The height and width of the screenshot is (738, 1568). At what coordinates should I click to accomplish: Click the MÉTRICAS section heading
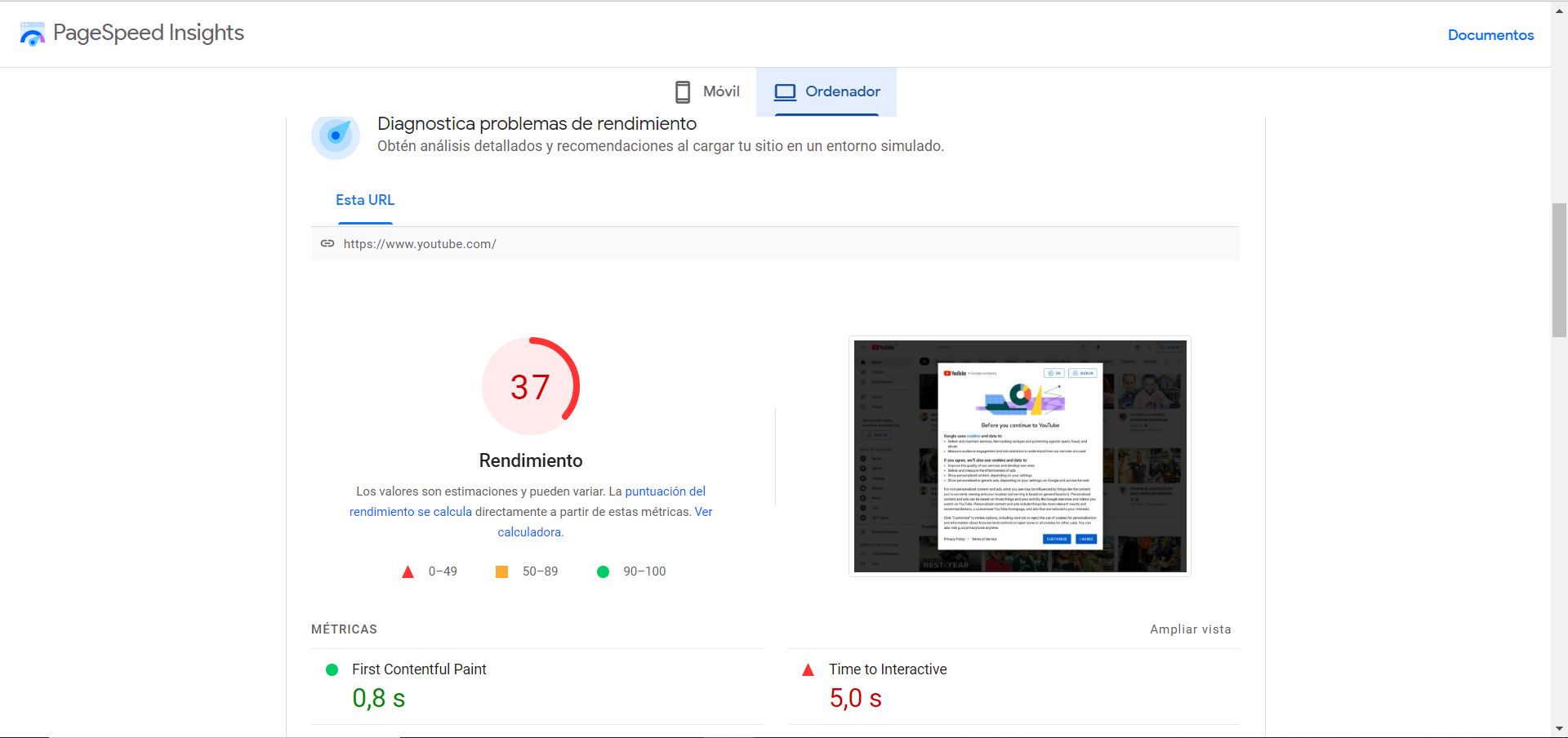tap(344, 629)
